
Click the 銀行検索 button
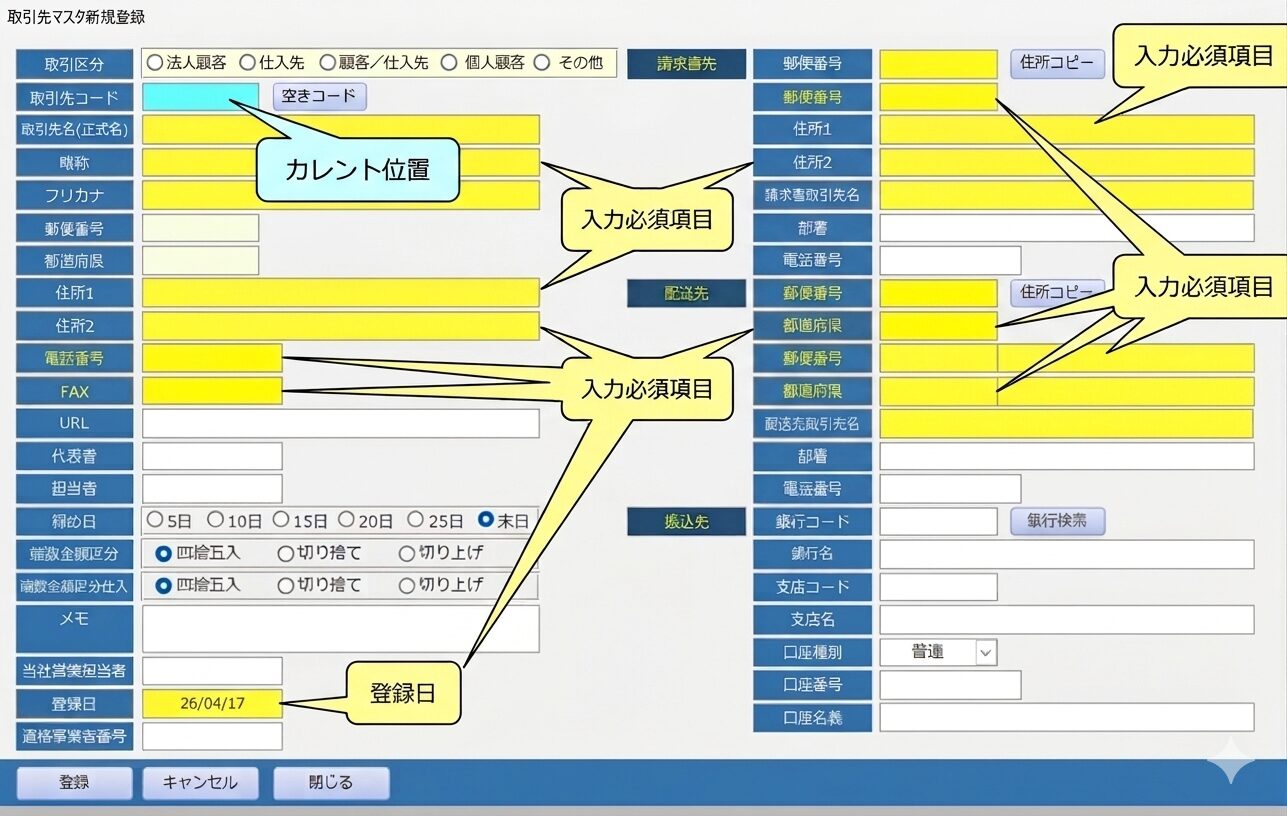coord(1057,521)
